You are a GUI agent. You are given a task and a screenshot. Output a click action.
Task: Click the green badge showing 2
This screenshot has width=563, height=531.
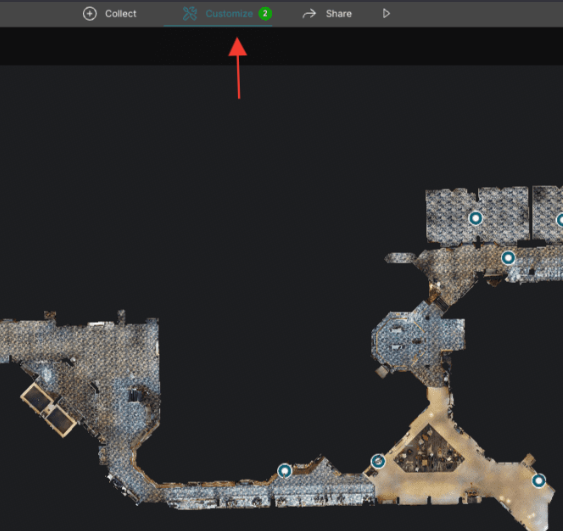(x=265, y=14)
